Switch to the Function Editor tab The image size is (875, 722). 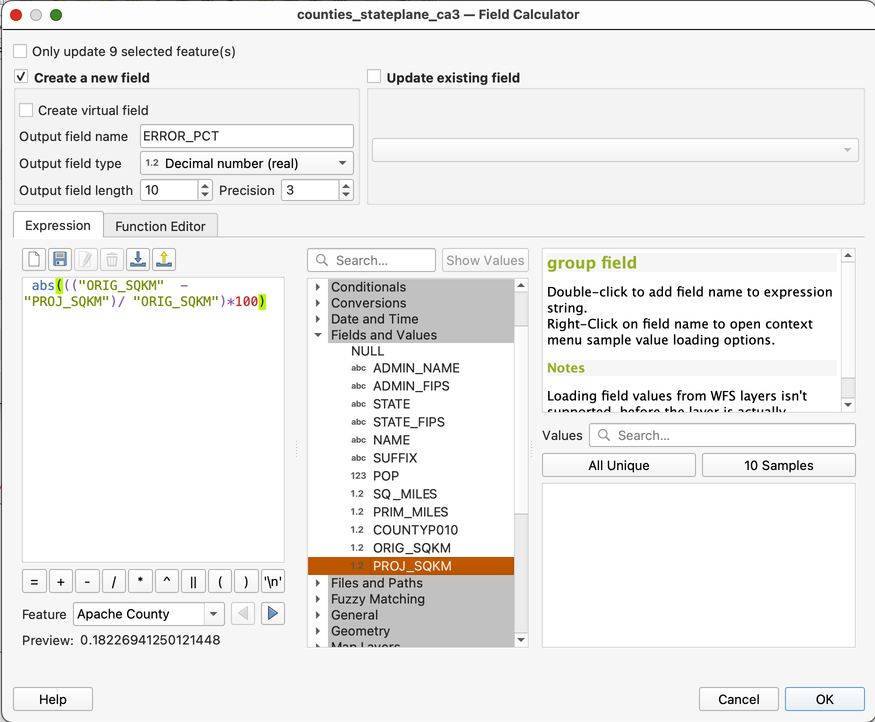160,226
